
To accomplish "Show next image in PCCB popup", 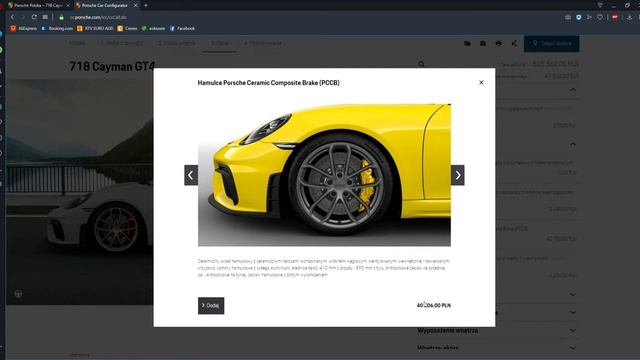I will (458, 175).
